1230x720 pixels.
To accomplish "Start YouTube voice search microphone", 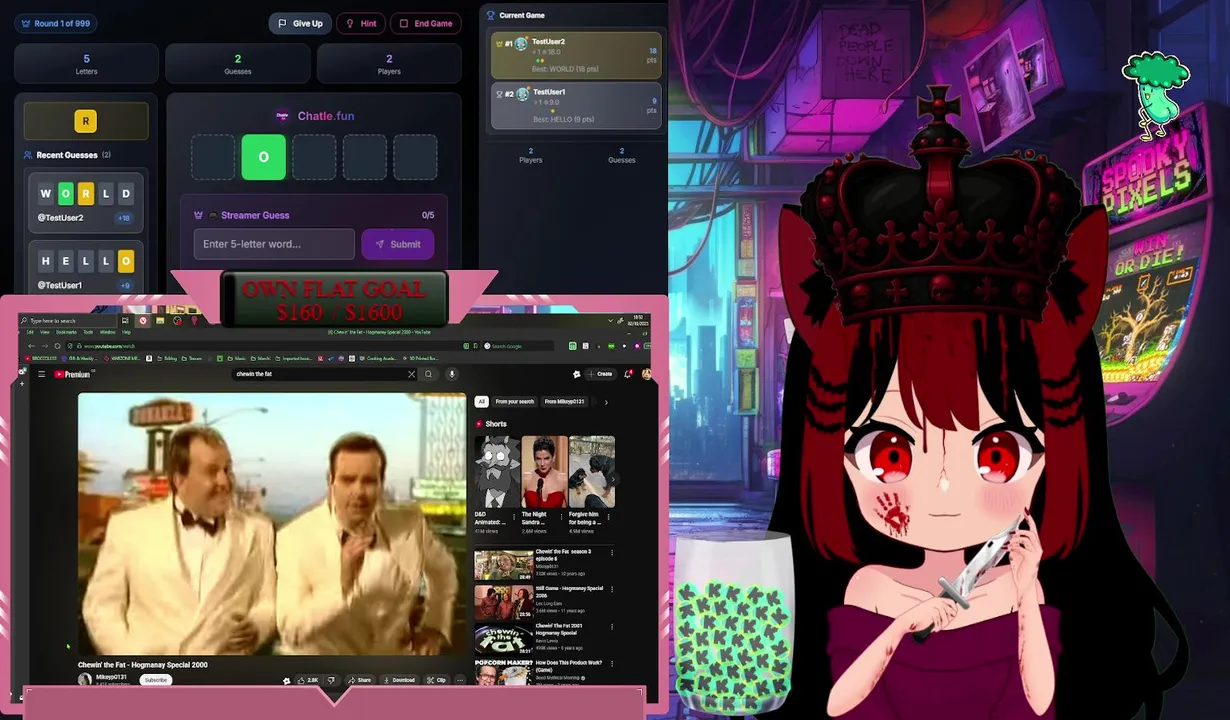I will point(451,374).
